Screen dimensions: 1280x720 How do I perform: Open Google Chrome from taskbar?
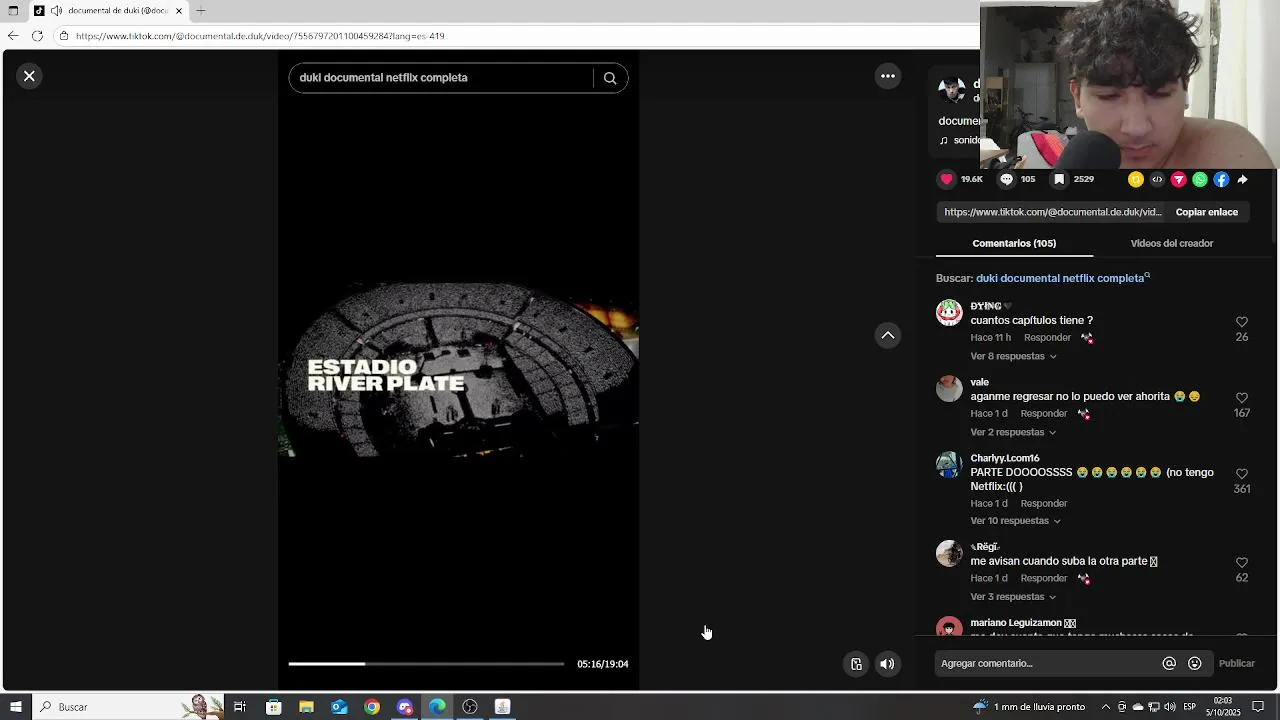[372, 707]
